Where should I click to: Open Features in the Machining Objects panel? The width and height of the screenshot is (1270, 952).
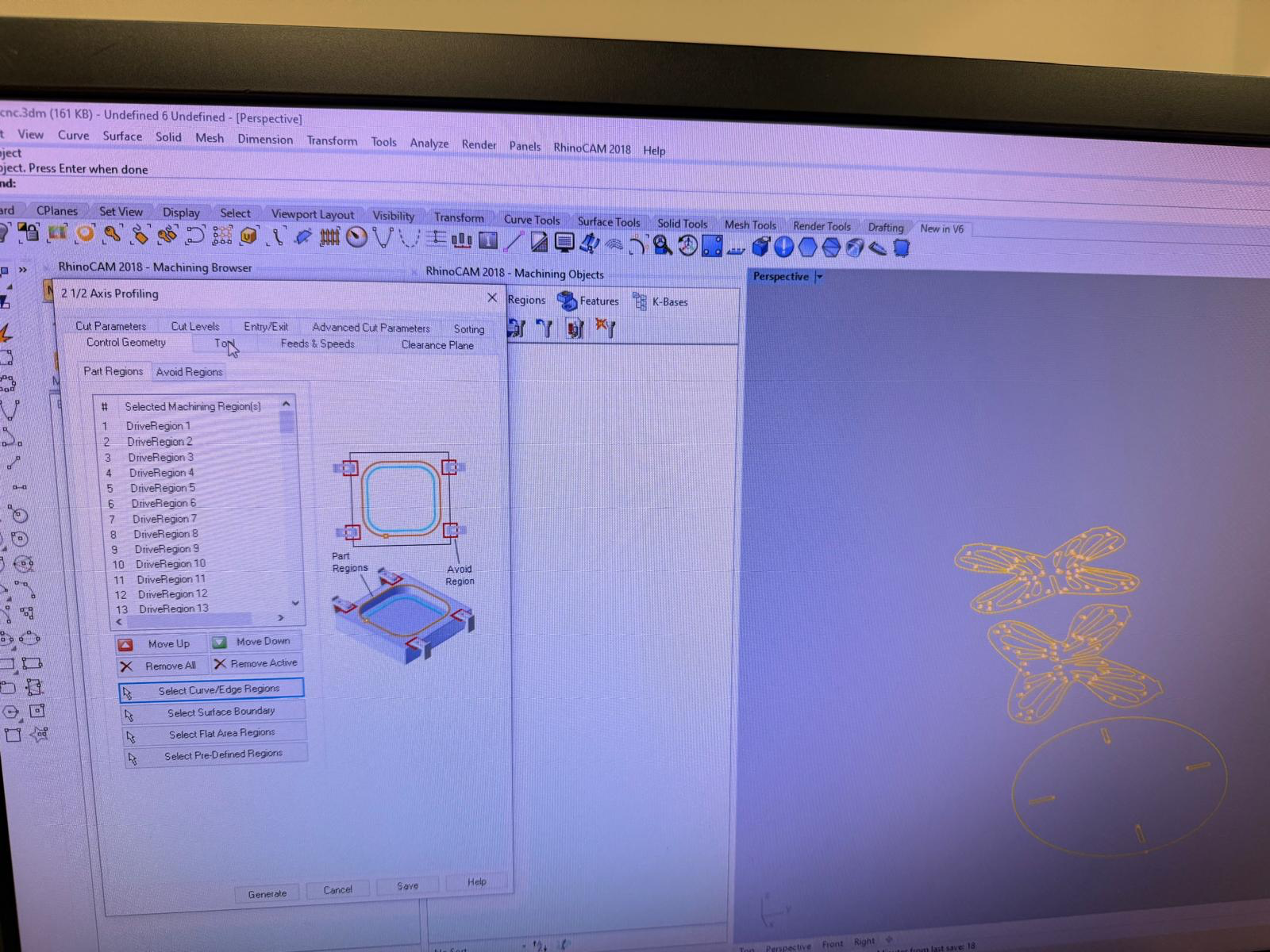pyautogui.click(x=588, y=301)
